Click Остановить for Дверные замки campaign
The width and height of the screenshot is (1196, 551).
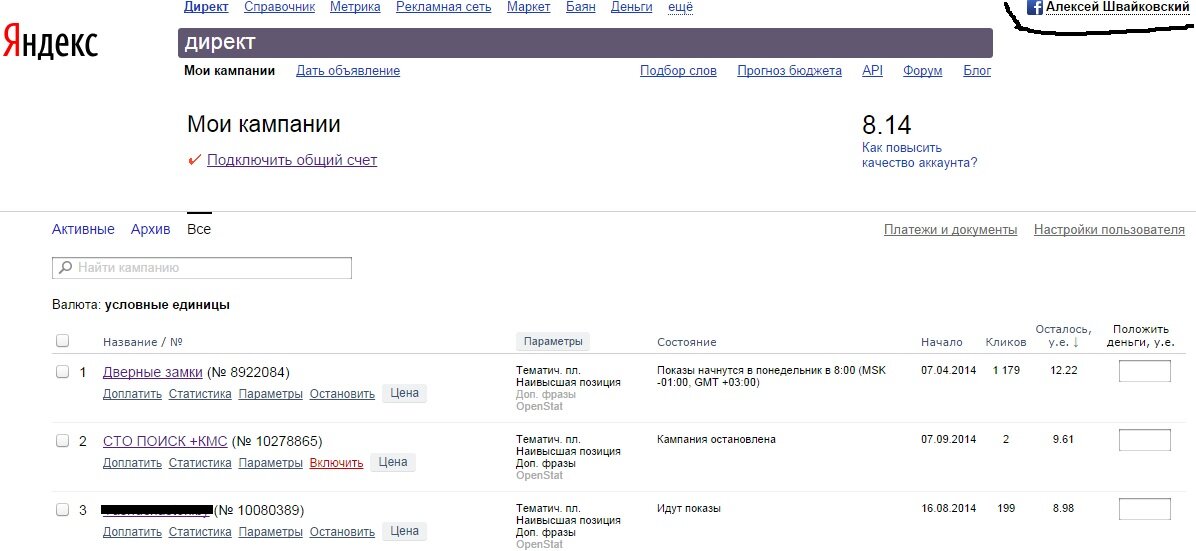pos(342,394)
